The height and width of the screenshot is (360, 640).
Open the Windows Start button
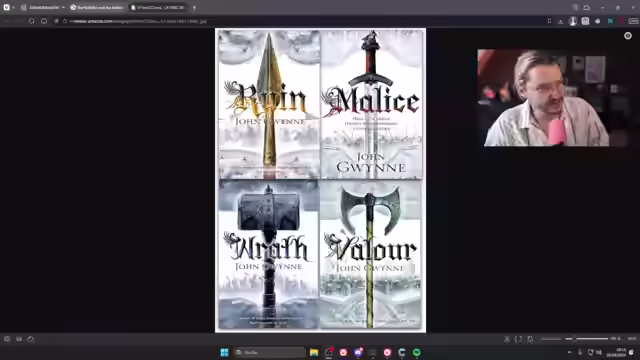[x=224, y=352]
